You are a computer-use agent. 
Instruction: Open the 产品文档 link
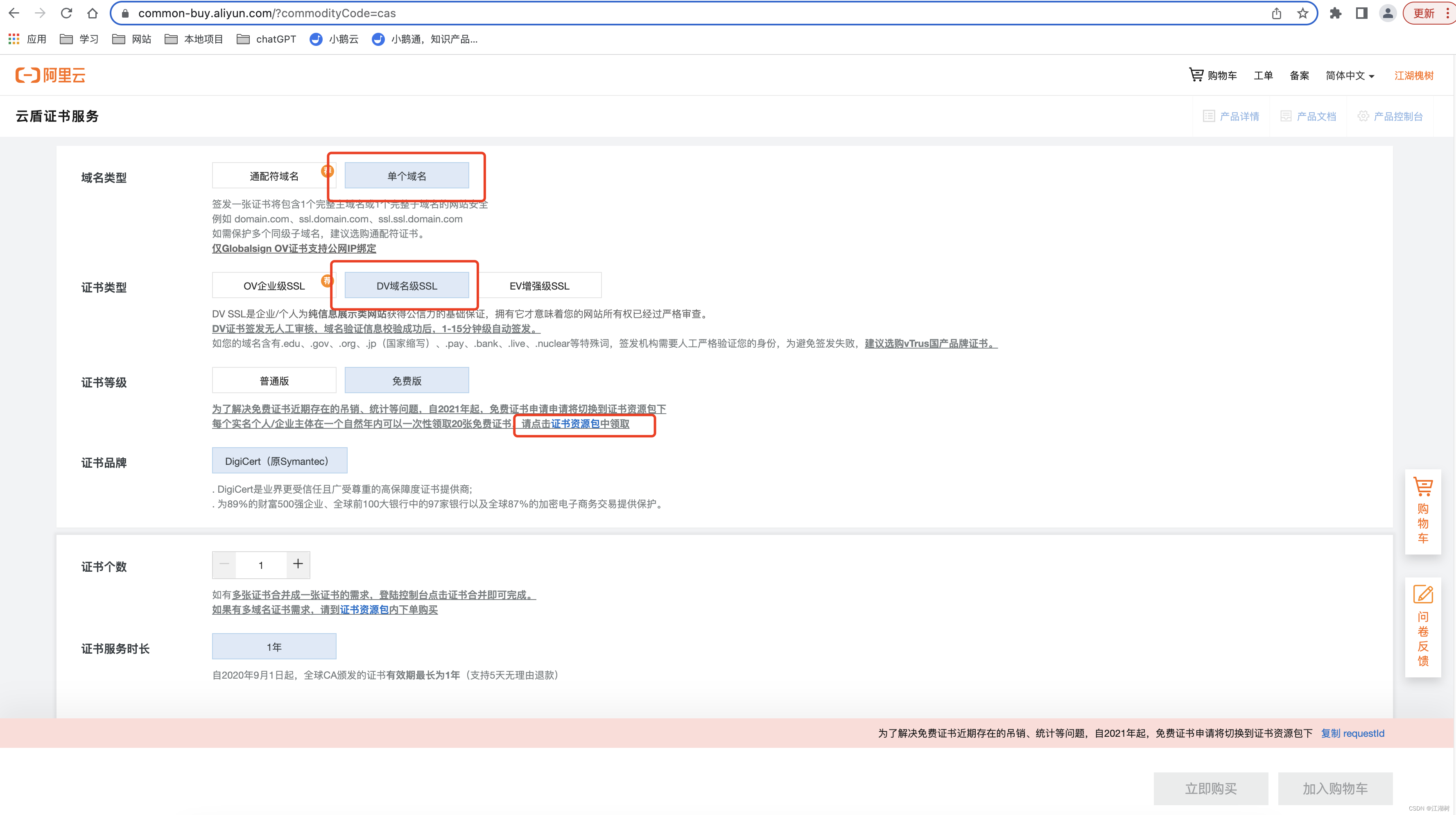(x=1308, y=116)
